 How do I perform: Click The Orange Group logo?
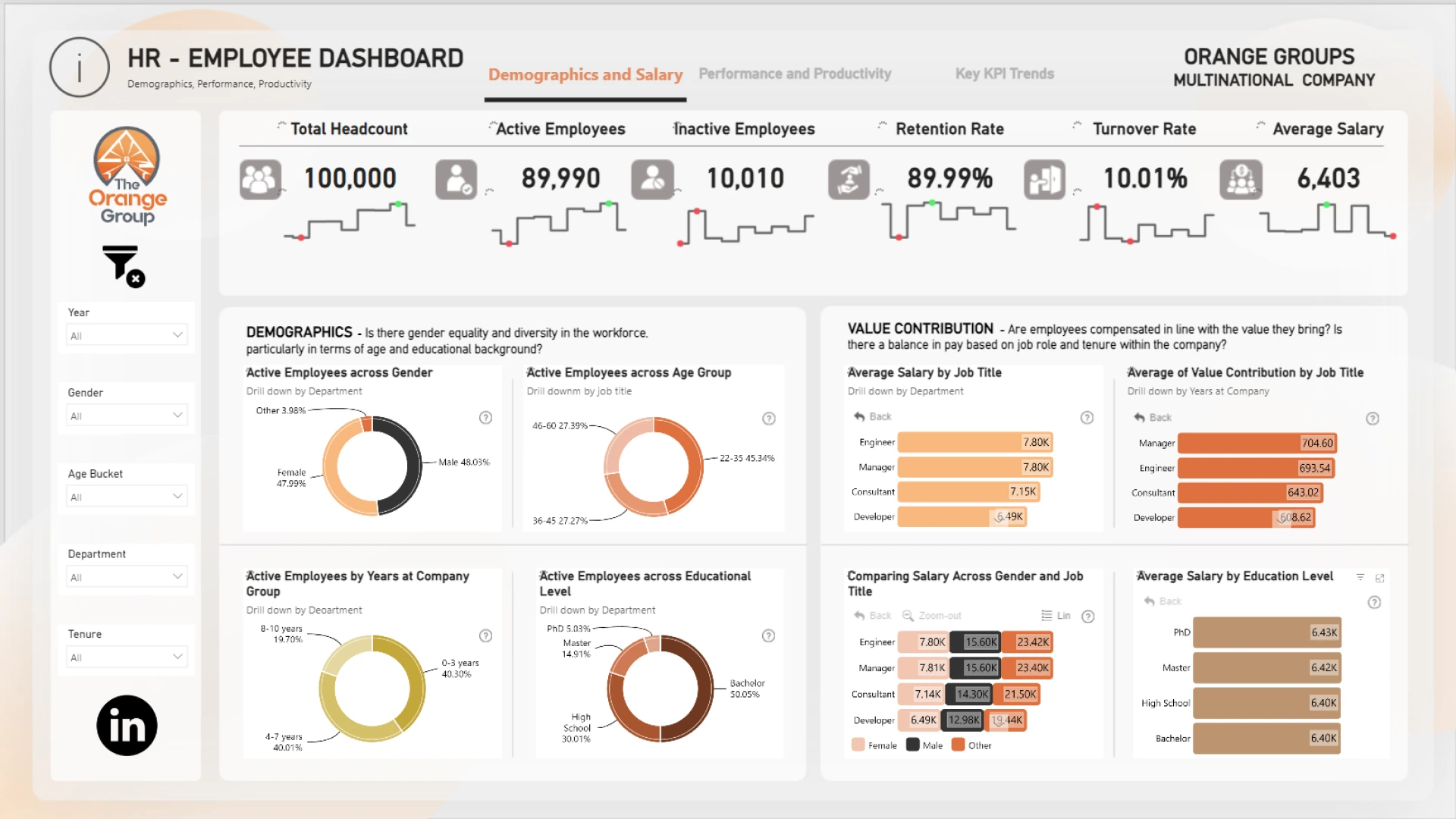click(x=127, y=176)
